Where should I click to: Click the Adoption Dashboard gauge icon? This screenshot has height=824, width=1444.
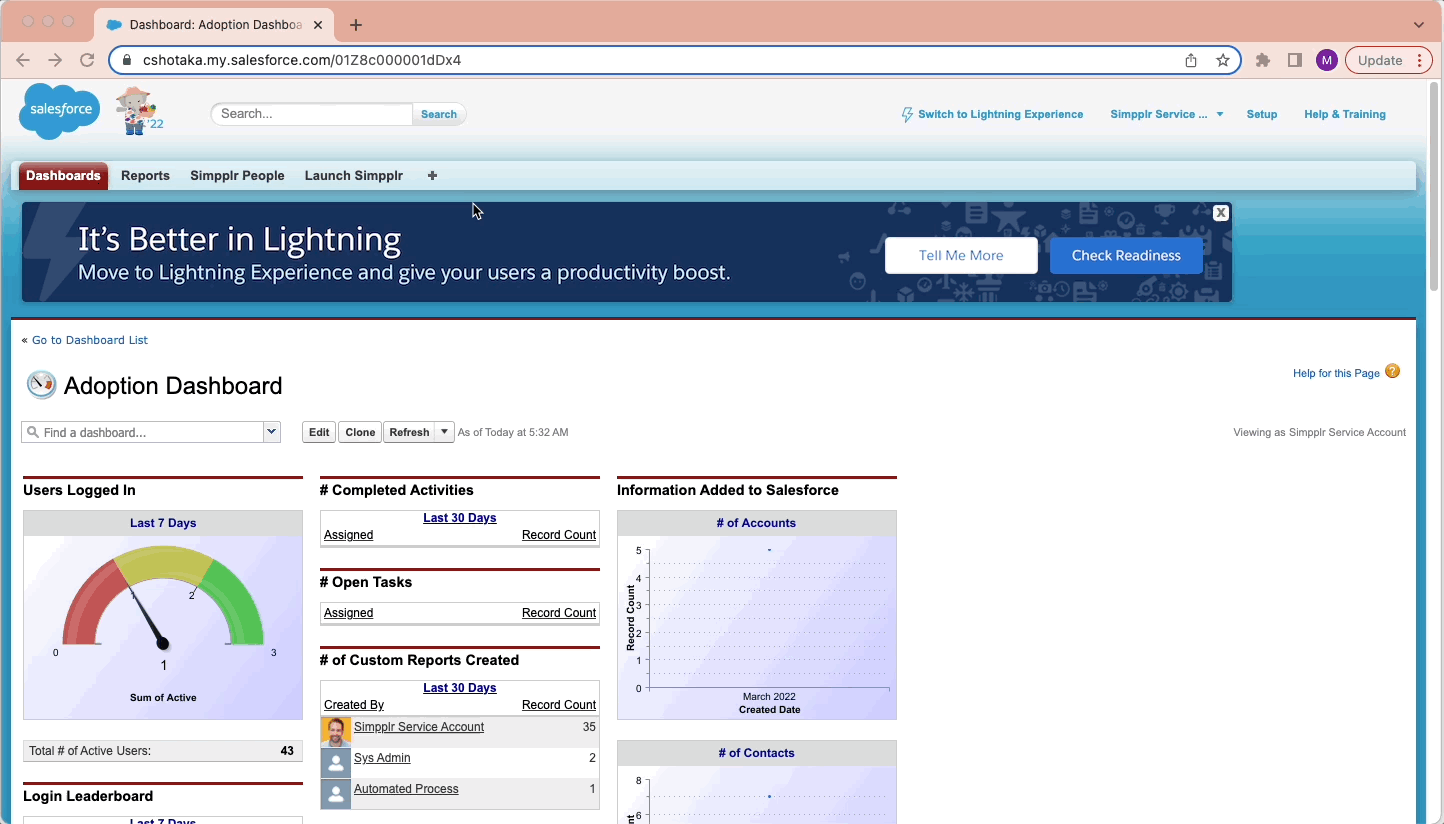pos(41,385)
